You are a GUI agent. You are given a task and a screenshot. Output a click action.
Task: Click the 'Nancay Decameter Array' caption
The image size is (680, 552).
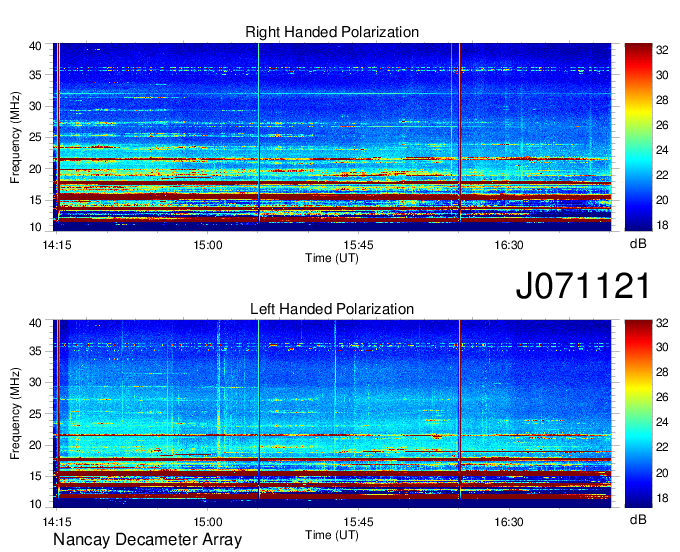147,540
